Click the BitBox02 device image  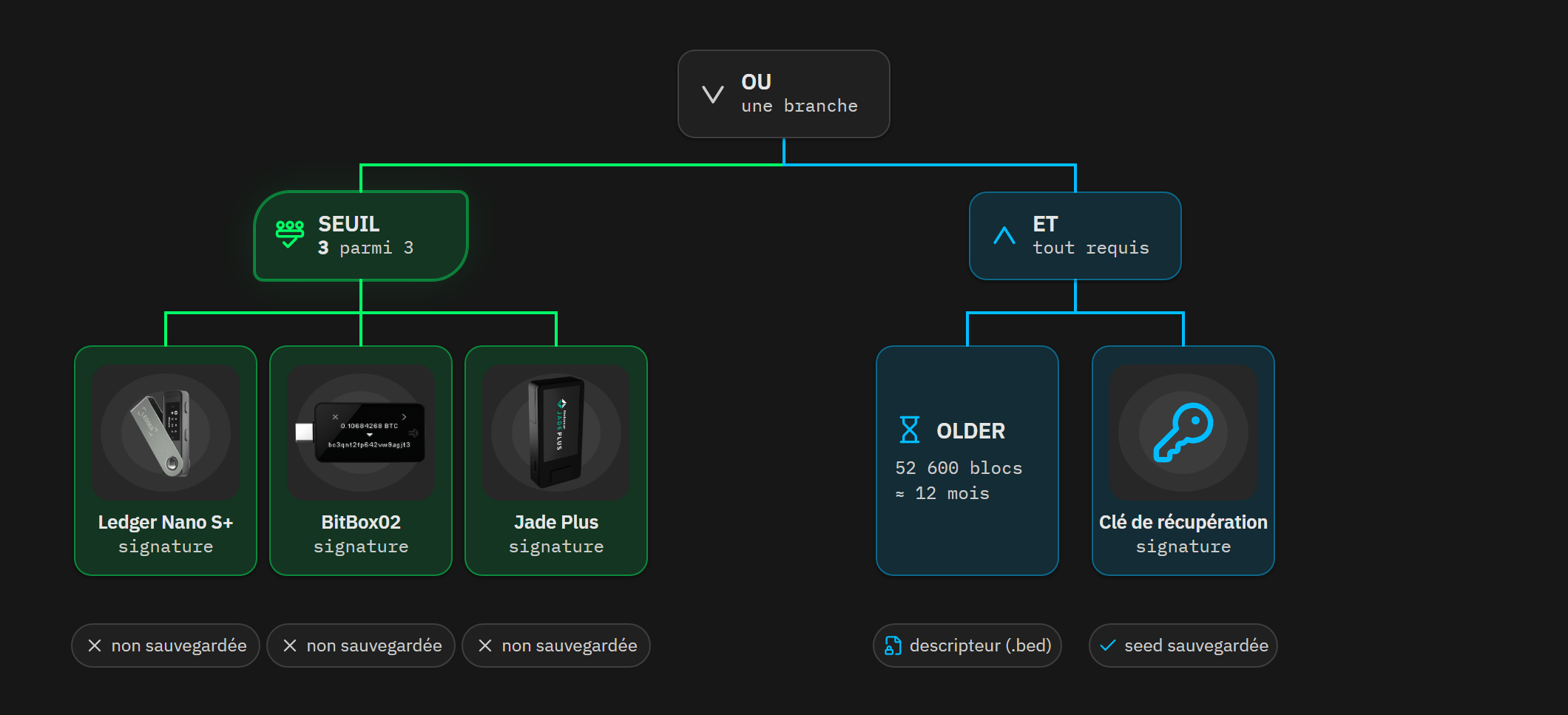(361, 432)
